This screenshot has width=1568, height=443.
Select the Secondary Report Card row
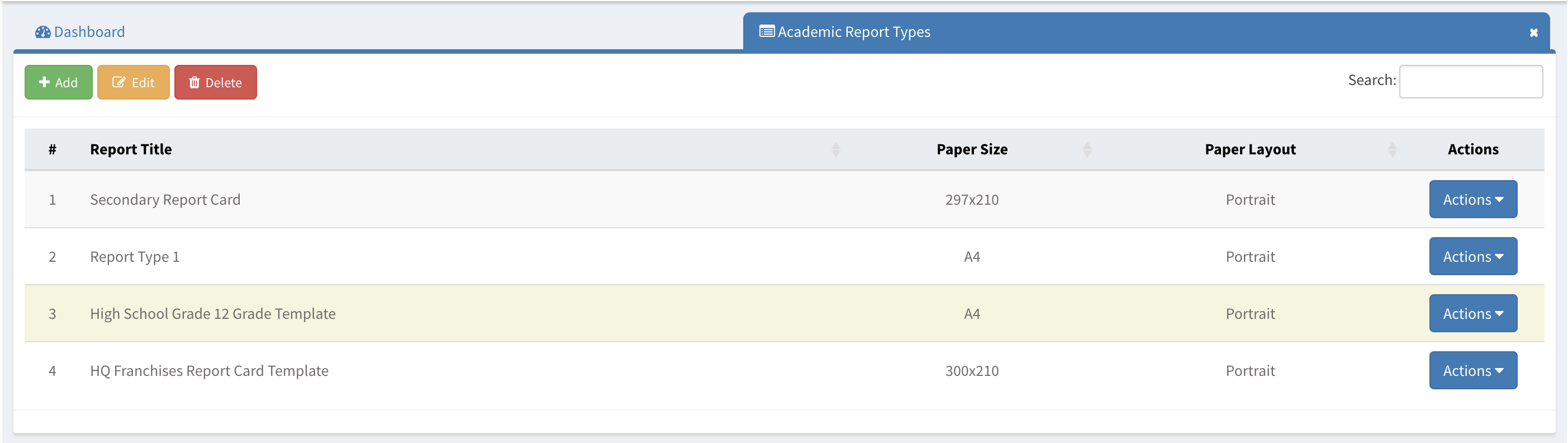(165, 200)
